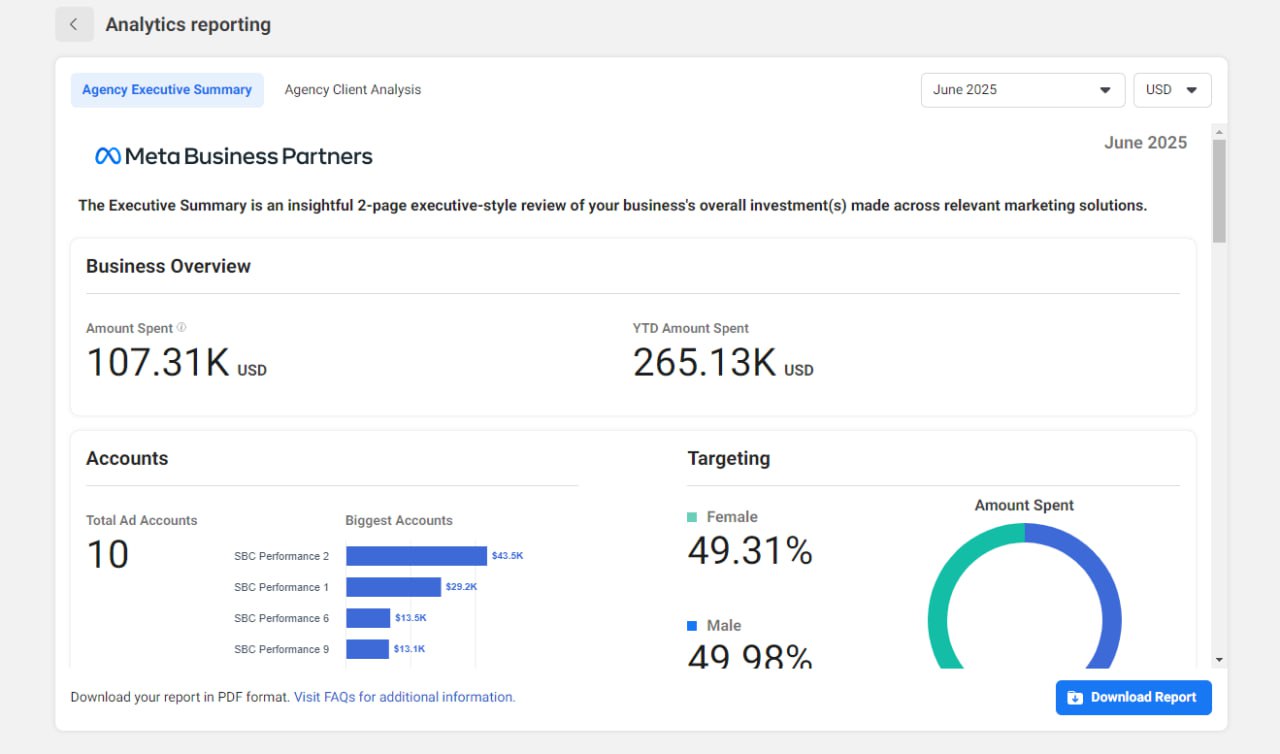Switch to Agency Client Analysis tab
Screen dimensions: 1280x754
pos(353,90)
